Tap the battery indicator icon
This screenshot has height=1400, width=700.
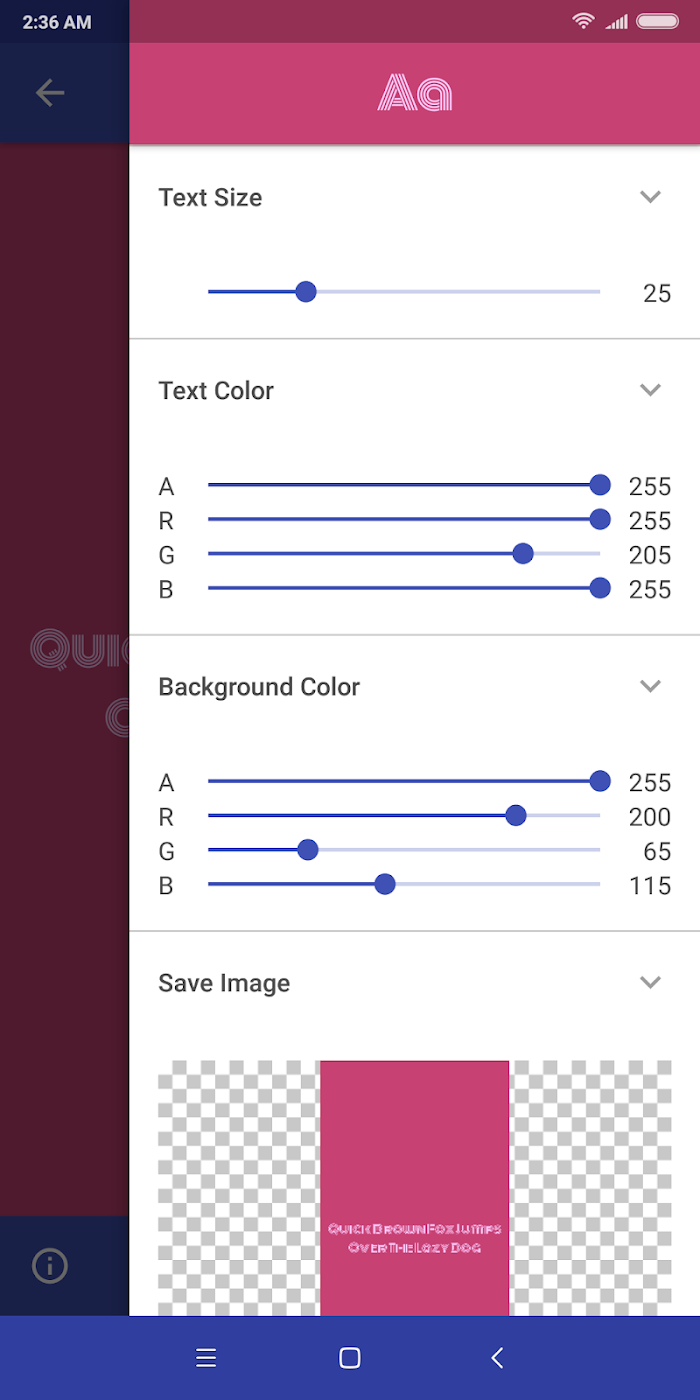pyautogui.click(x=657, y=21)
